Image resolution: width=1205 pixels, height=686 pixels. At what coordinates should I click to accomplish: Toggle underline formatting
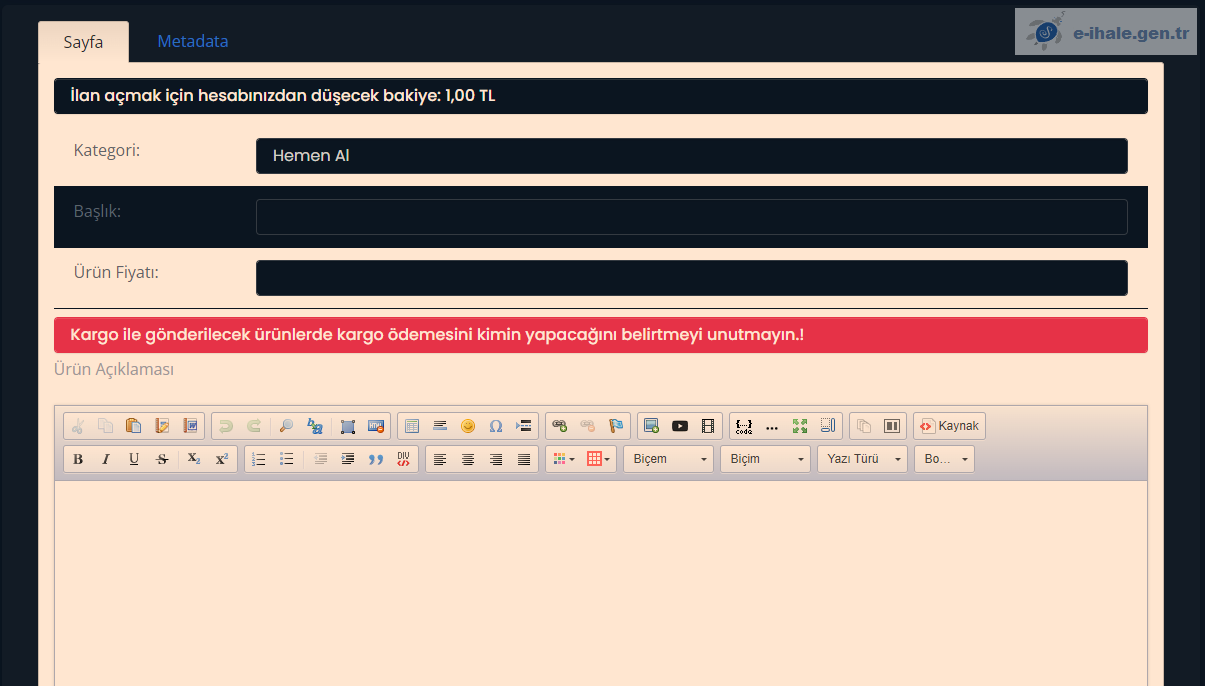pyautogui.click(x=134, y=459)
